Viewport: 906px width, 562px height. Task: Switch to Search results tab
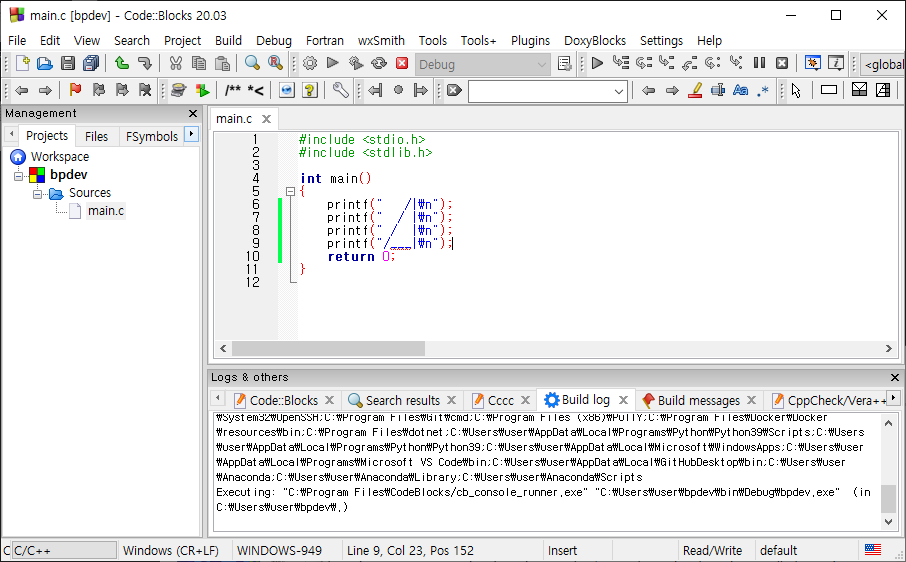pos(403,400)
